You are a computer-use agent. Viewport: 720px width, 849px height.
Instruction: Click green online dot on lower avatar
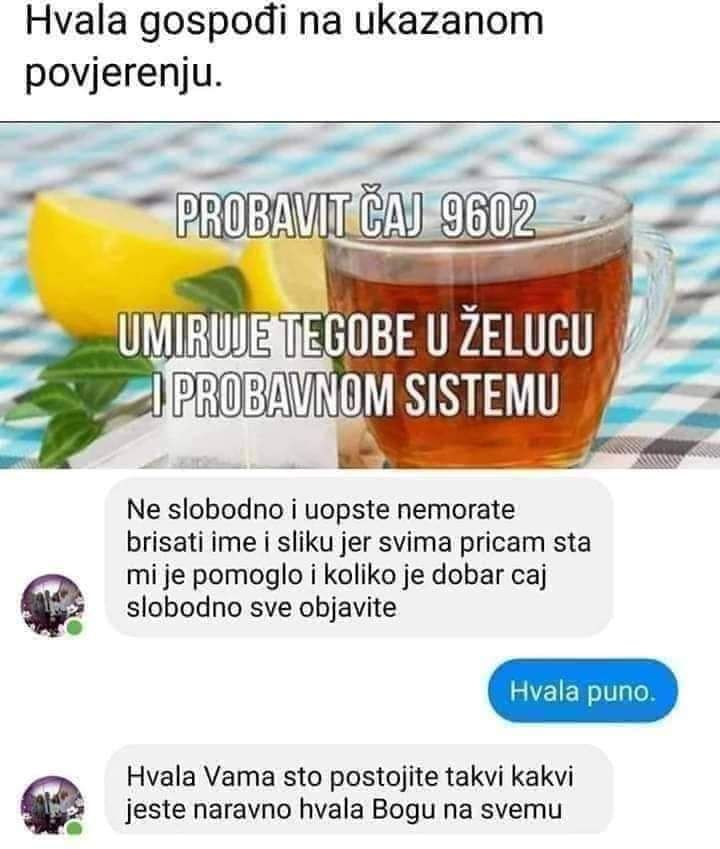coord(75,828)
